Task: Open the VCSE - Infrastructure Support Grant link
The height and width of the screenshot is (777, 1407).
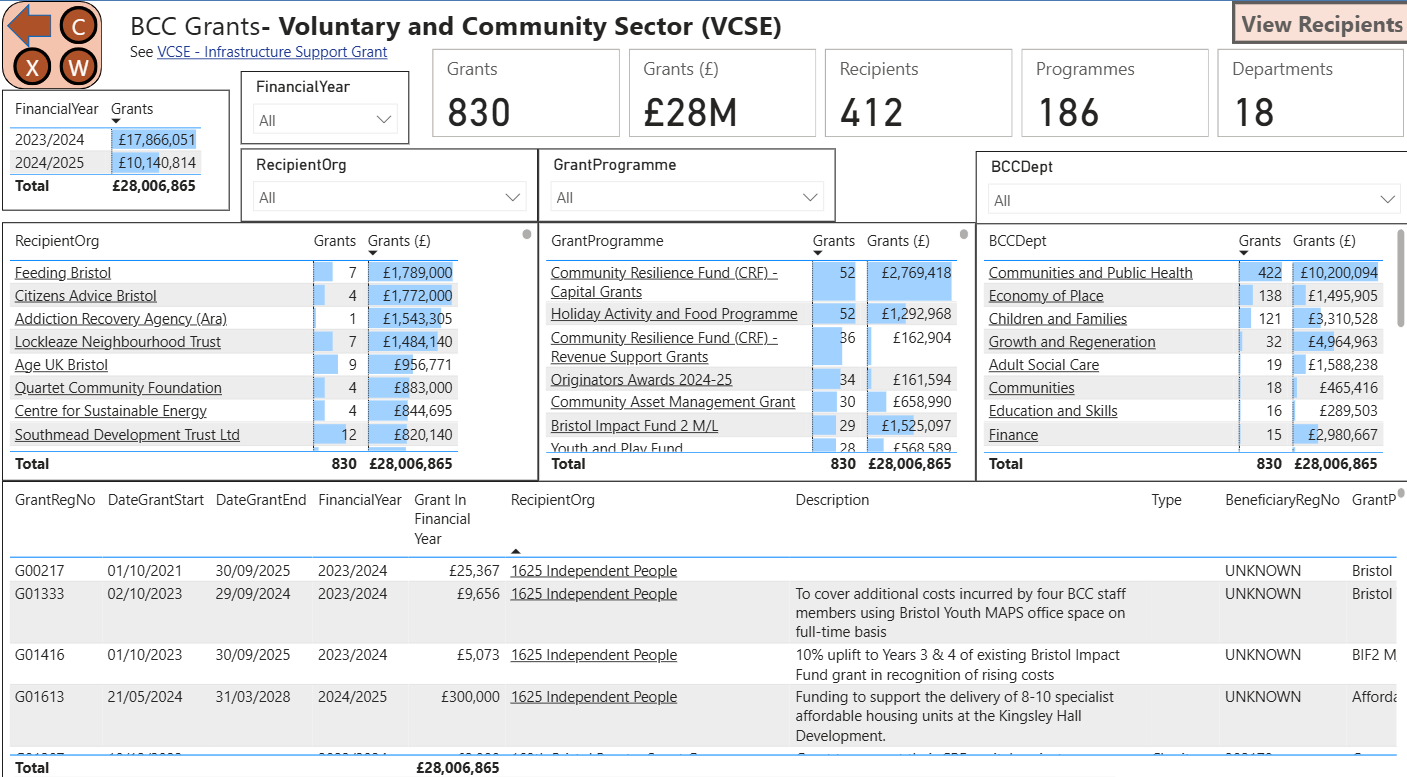Action: (x=272, y=52)
